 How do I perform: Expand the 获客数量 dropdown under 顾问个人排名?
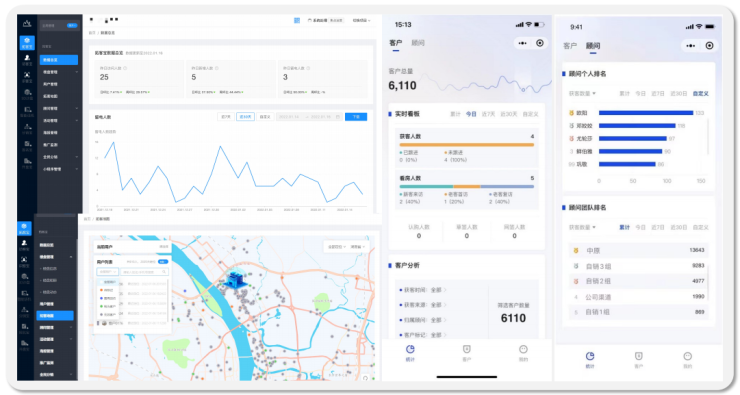click(x=582, y=93)
